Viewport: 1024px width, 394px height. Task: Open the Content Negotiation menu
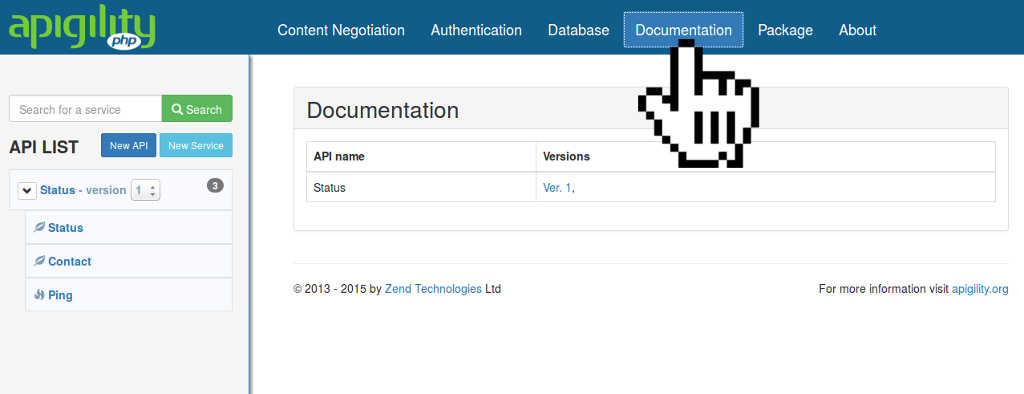(x=341, y=30)
